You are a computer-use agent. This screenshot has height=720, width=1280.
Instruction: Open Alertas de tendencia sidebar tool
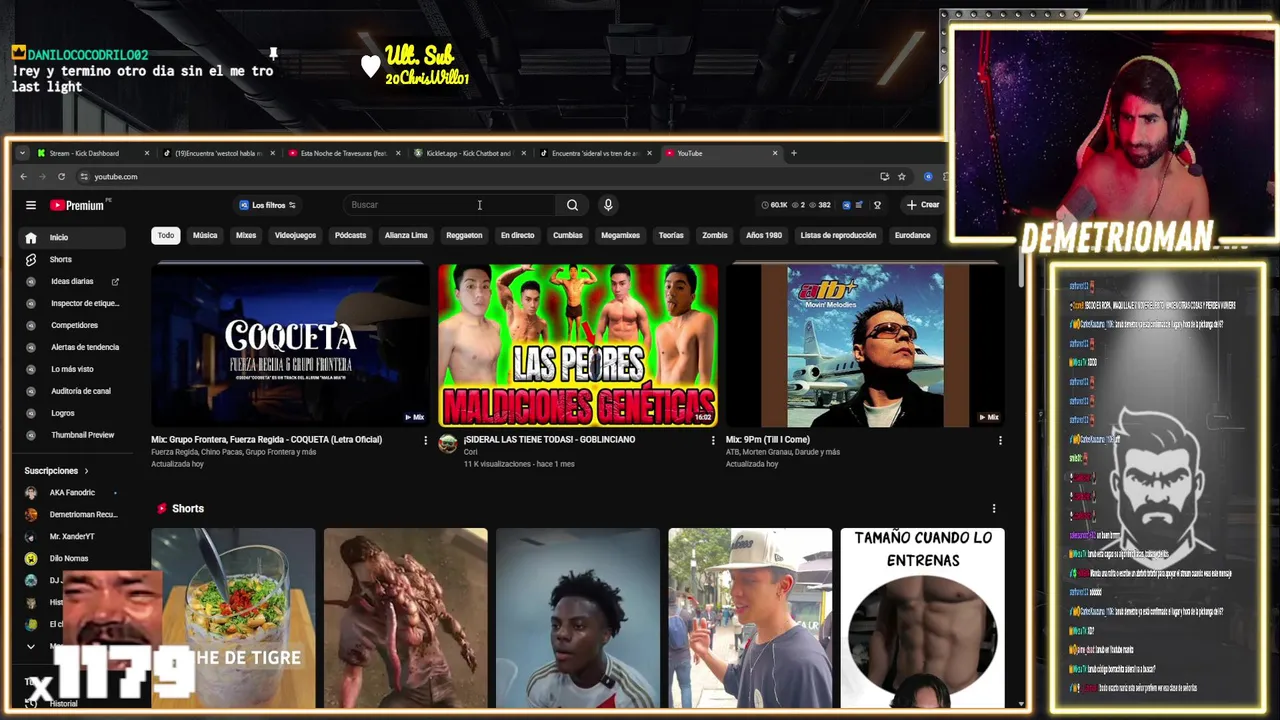[73, 347]
